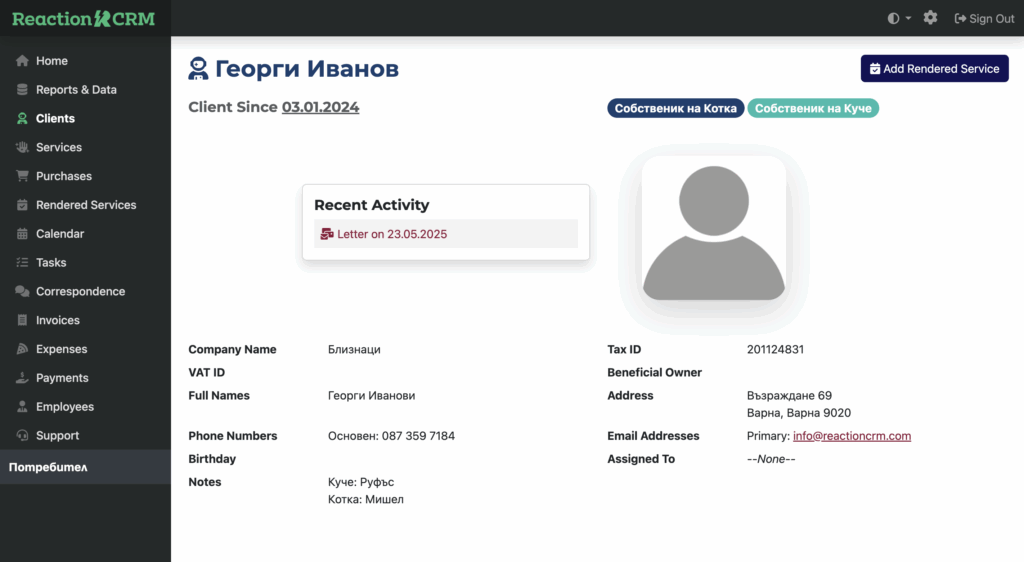1024x562 pixels.
Task: Sign out of the CRM
Action: 984,18
